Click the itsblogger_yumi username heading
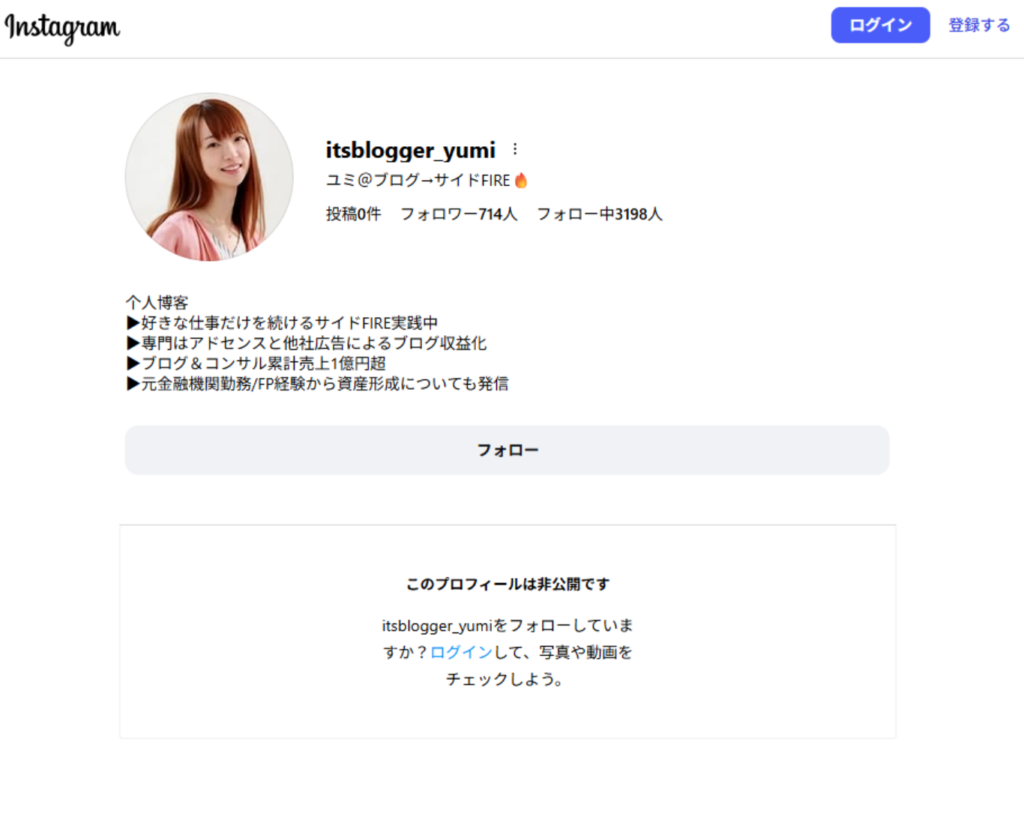Screen dimensions: 1024x820 tap(410, 150)
